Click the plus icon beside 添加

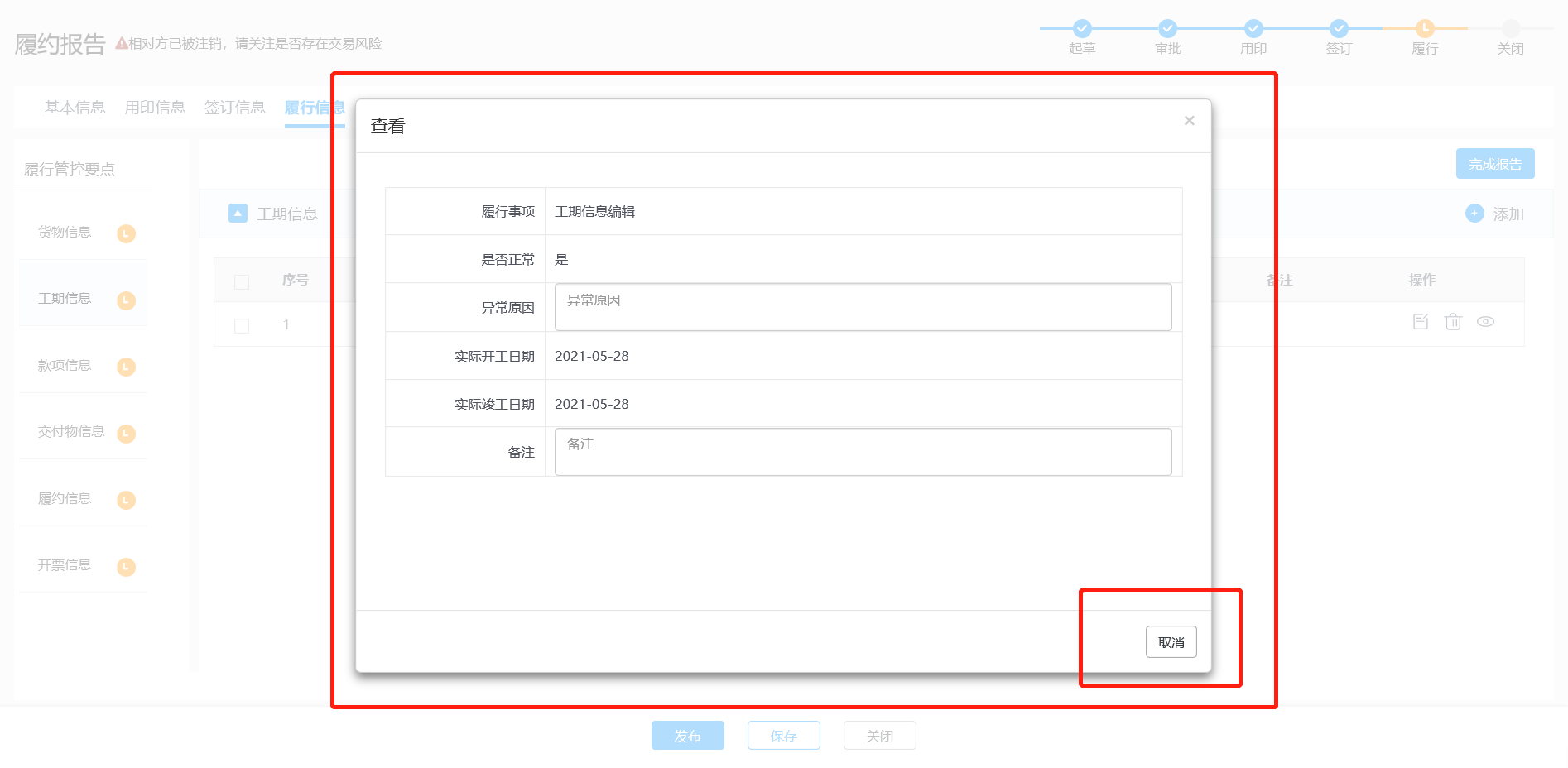click(x=1474, y=214)
